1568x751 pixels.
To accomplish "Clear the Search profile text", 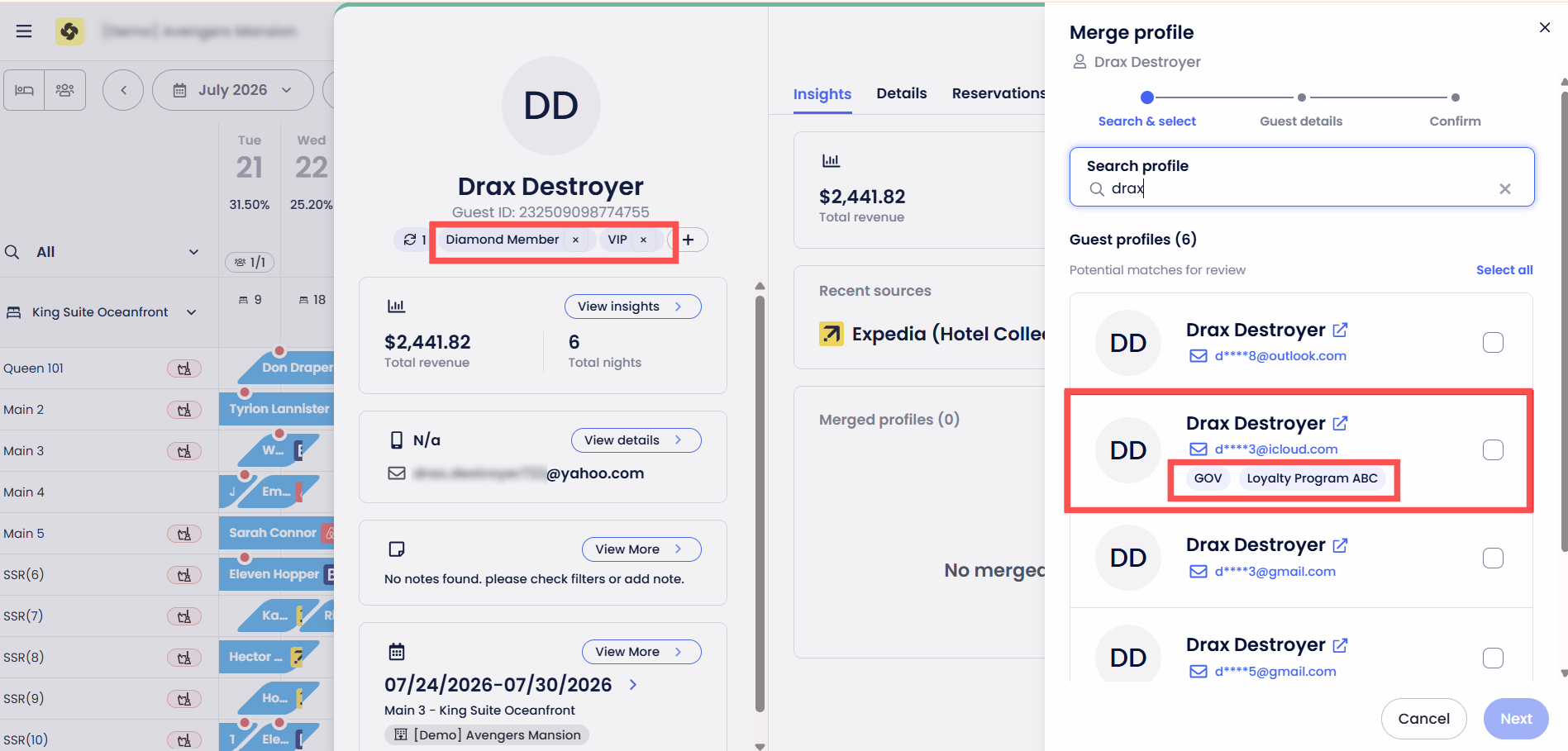I will [1505, 189].
